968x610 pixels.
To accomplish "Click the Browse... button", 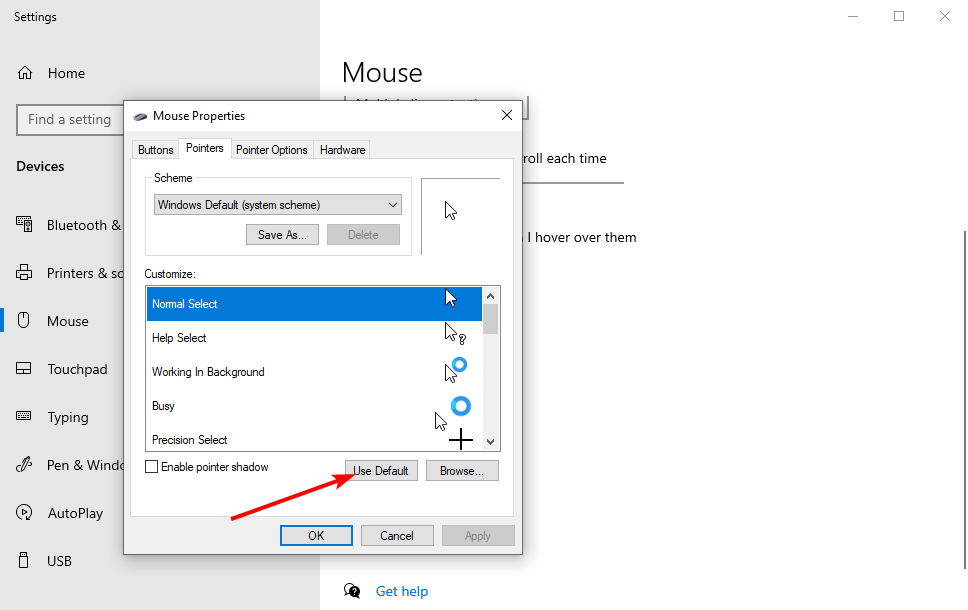I will [462, 470].
